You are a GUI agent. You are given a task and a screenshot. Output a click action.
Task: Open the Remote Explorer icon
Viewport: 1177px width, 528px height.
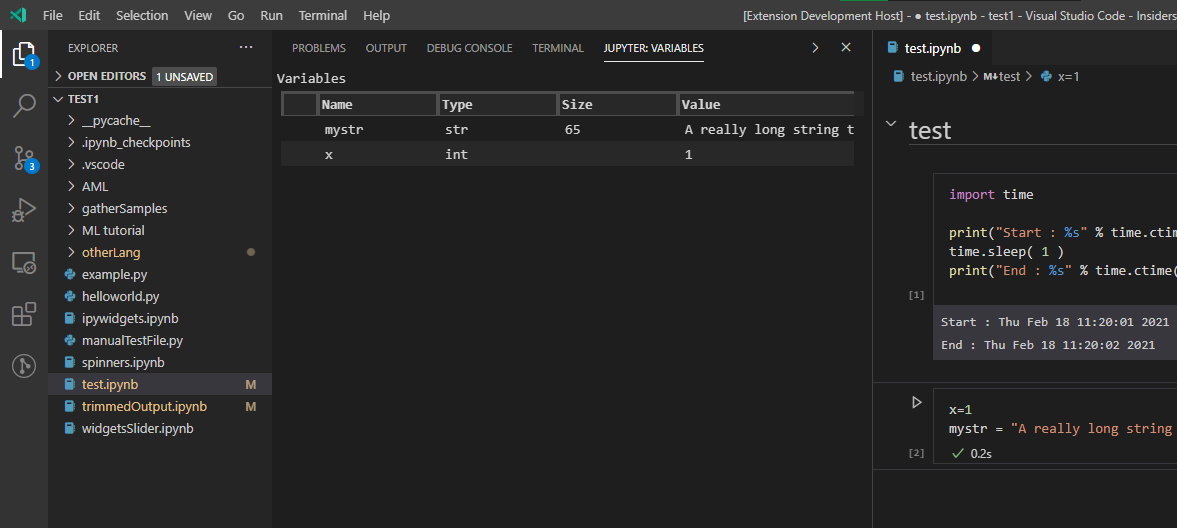pos(24,263)
